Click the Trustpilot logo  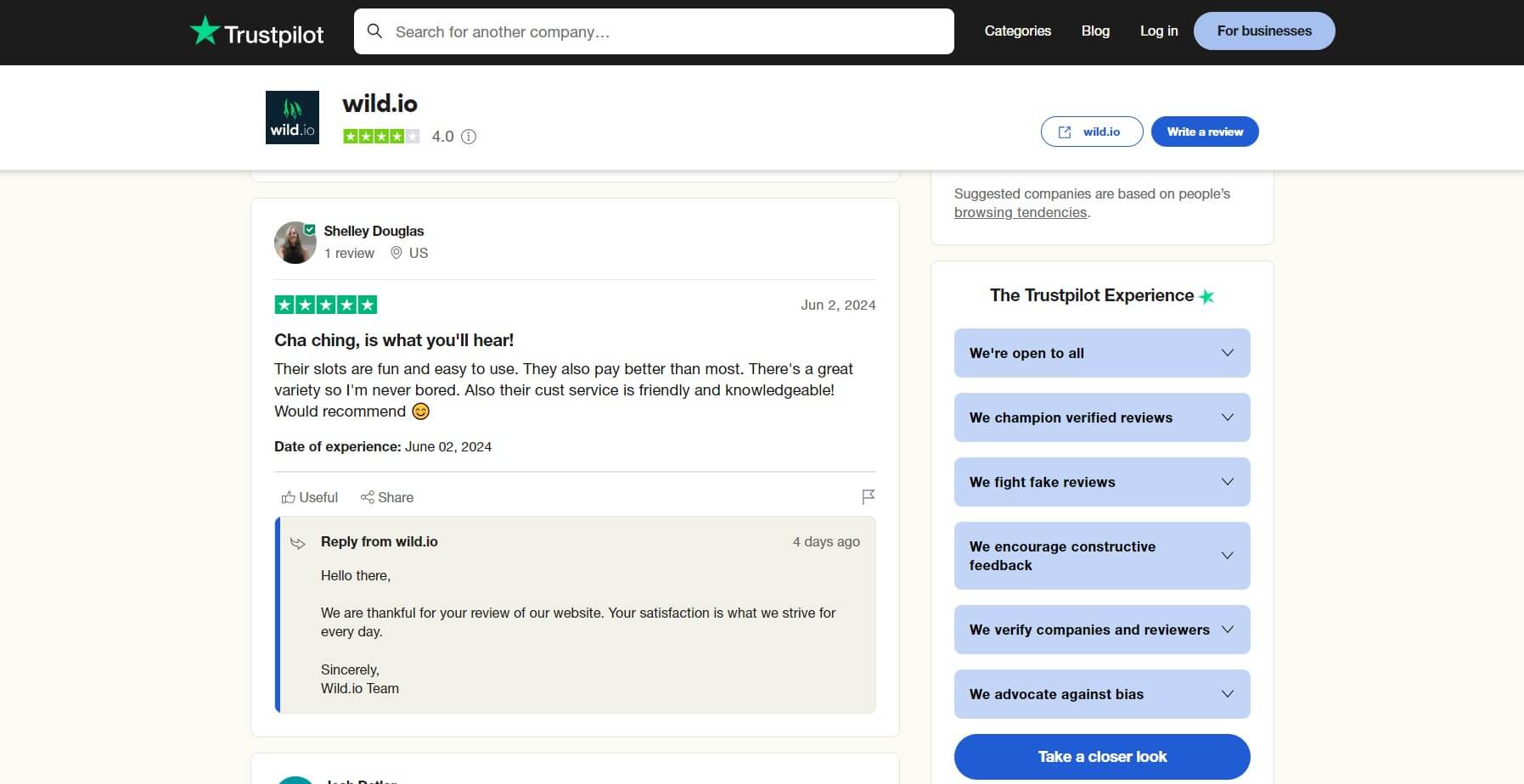[256, 31]
